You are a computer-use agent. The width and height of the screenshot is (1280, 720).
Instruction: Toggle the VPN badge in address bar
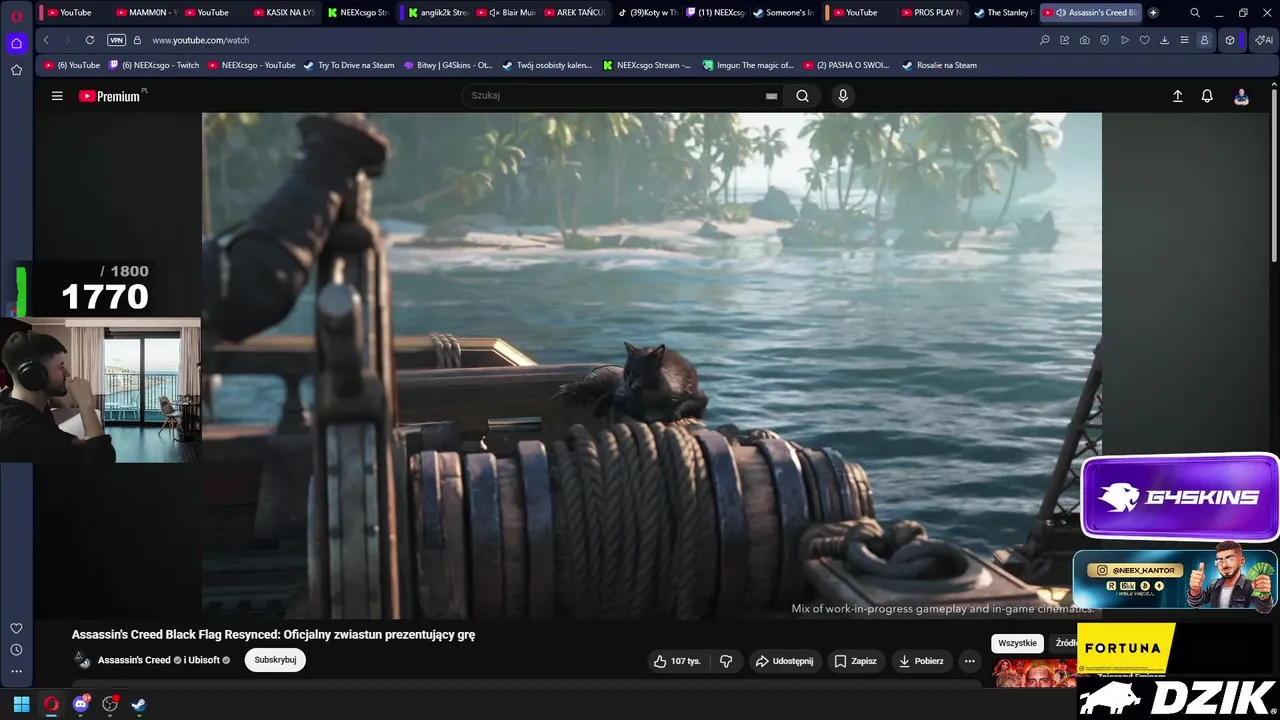(116, 40)
